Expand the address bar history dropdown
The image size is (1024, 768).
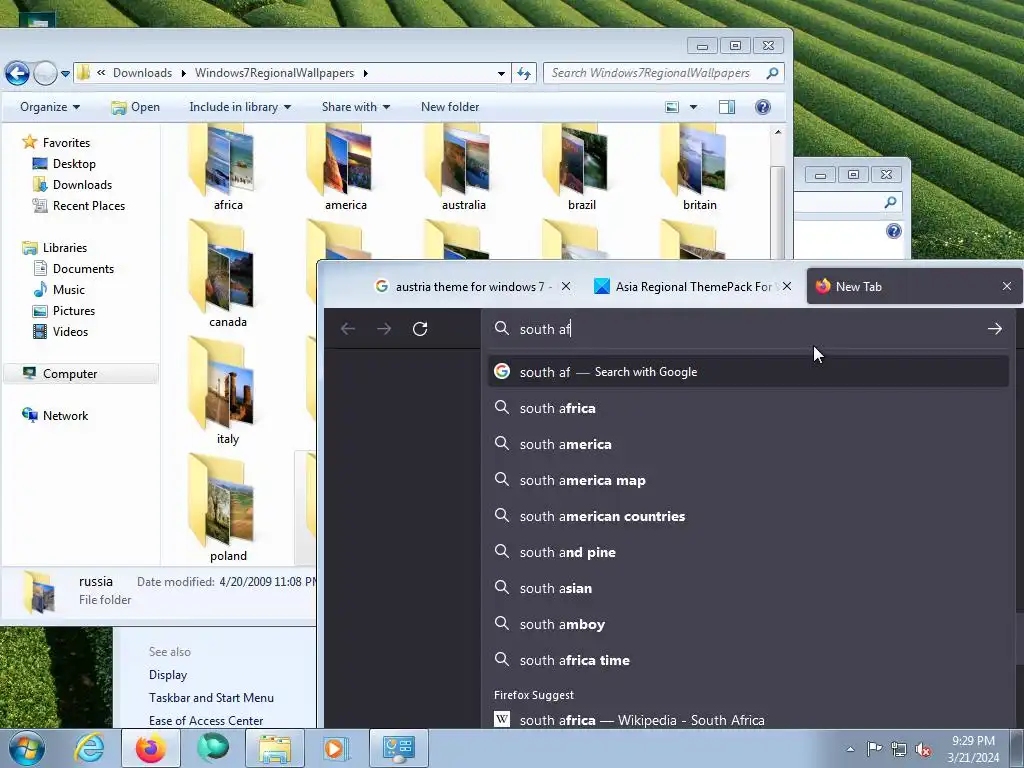501,73
